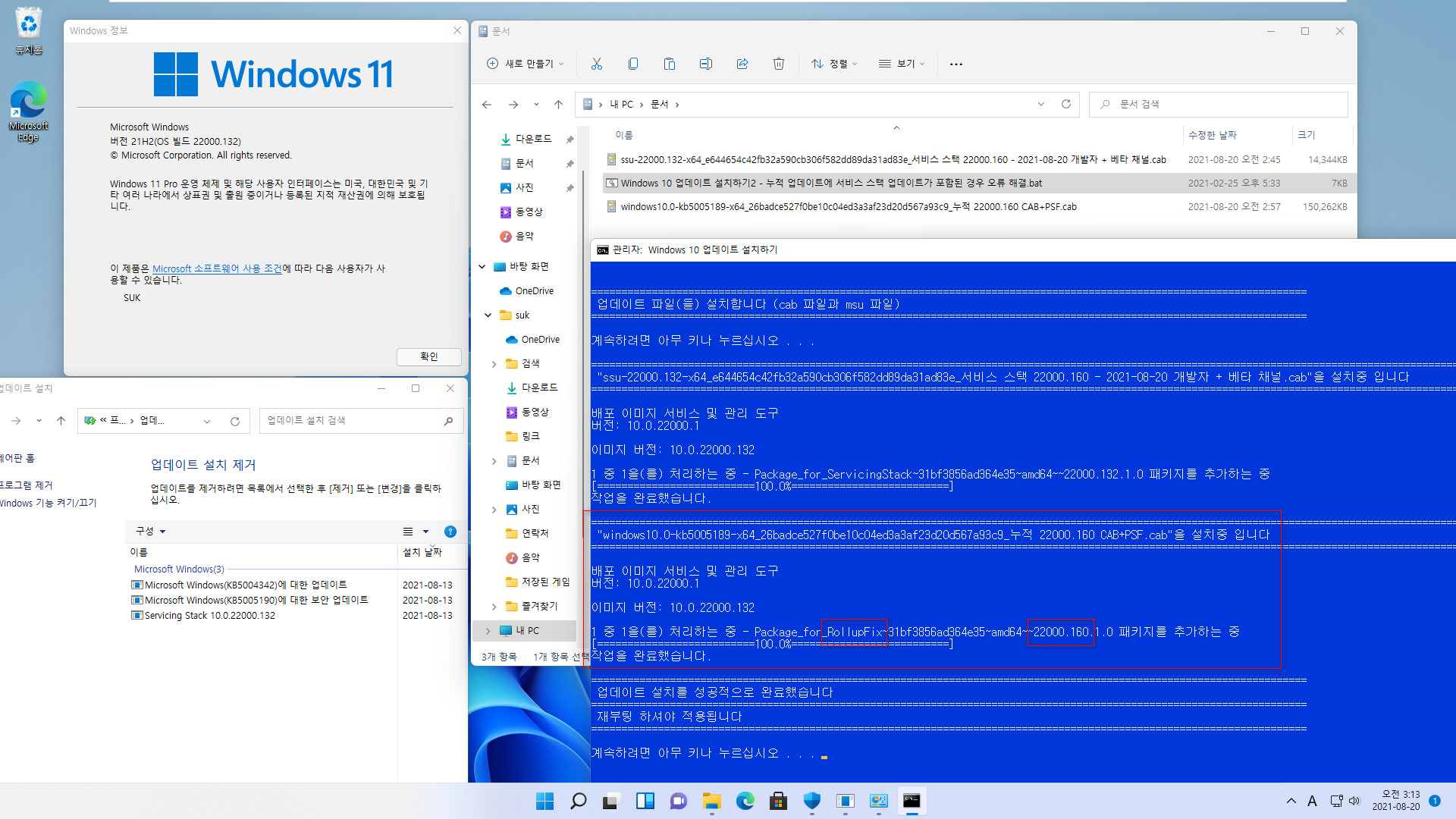Select 동영상 in quick access
Viewport: 1456px width, 819px height.
coord(529,212)
